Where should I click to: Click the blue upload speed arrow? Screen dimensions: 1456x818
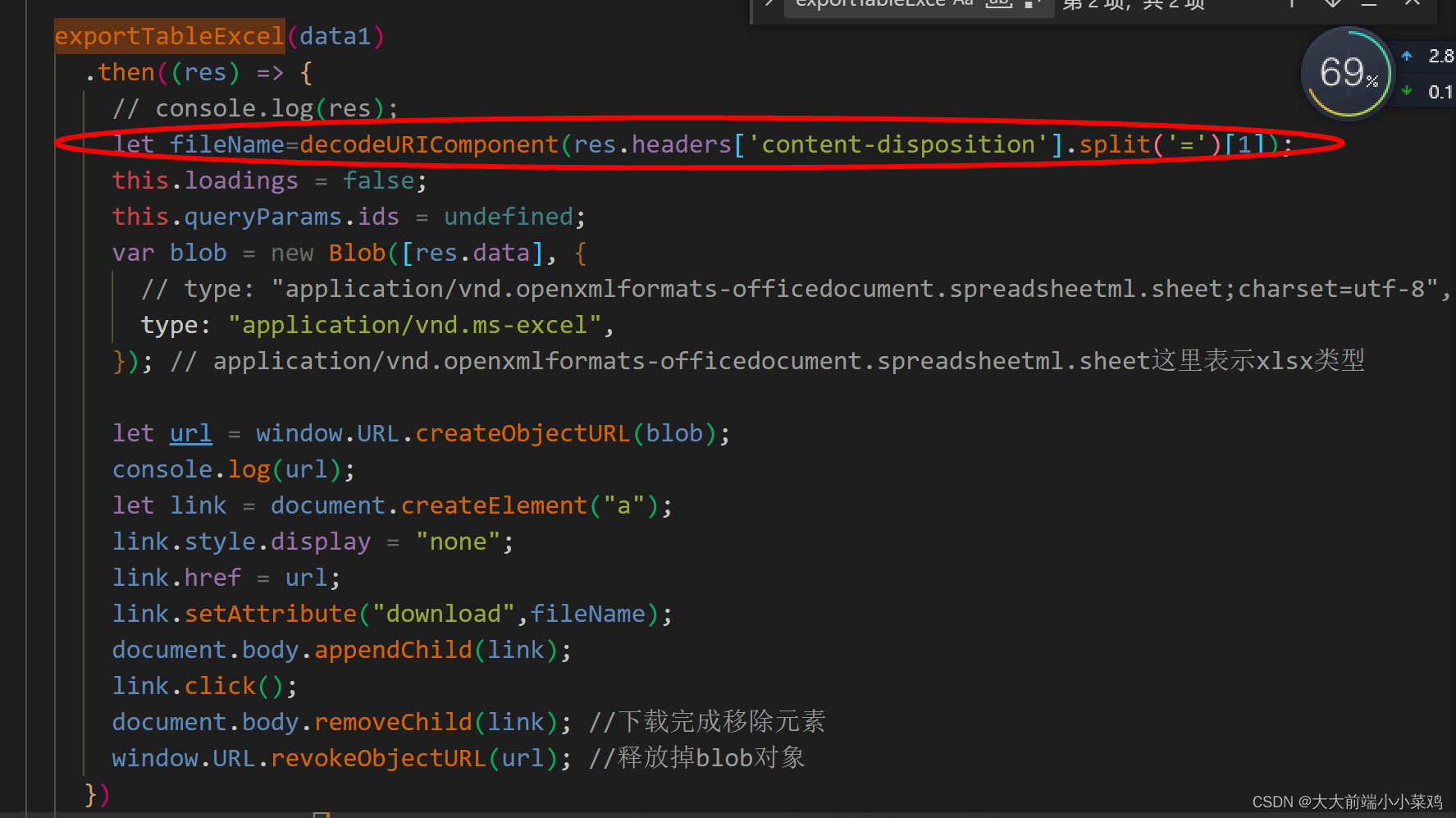tap(1406, 56)
